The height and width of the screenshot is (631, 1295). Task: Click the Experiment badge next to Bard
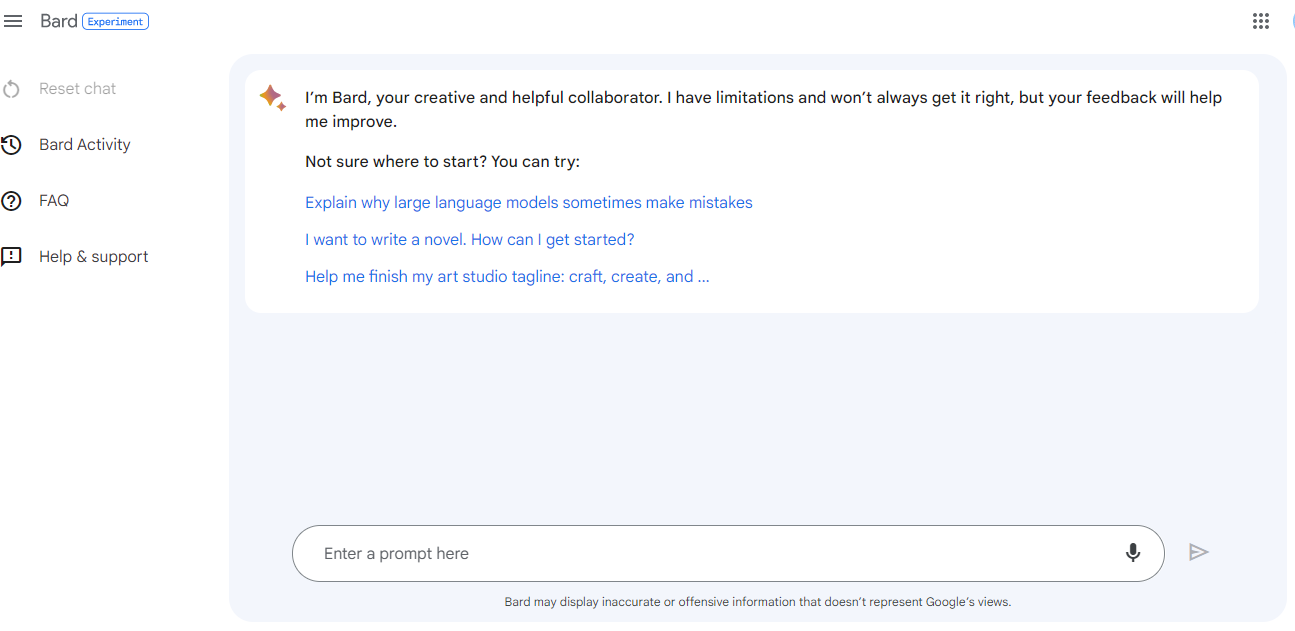click(x=115, y=20)
